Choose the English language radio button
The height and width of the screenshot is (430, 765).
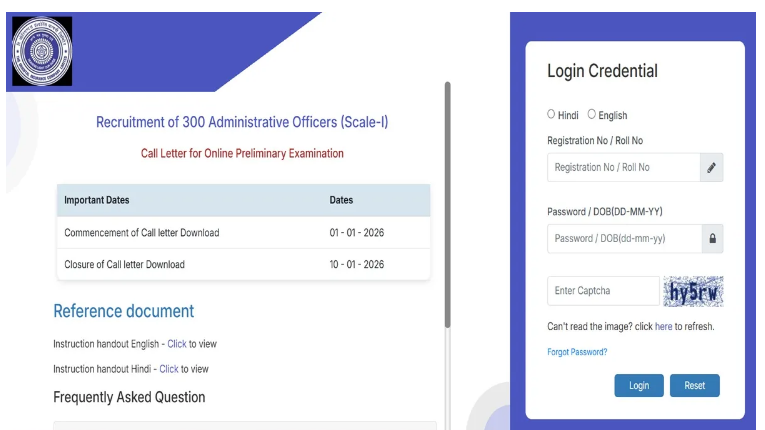[592, 115]
